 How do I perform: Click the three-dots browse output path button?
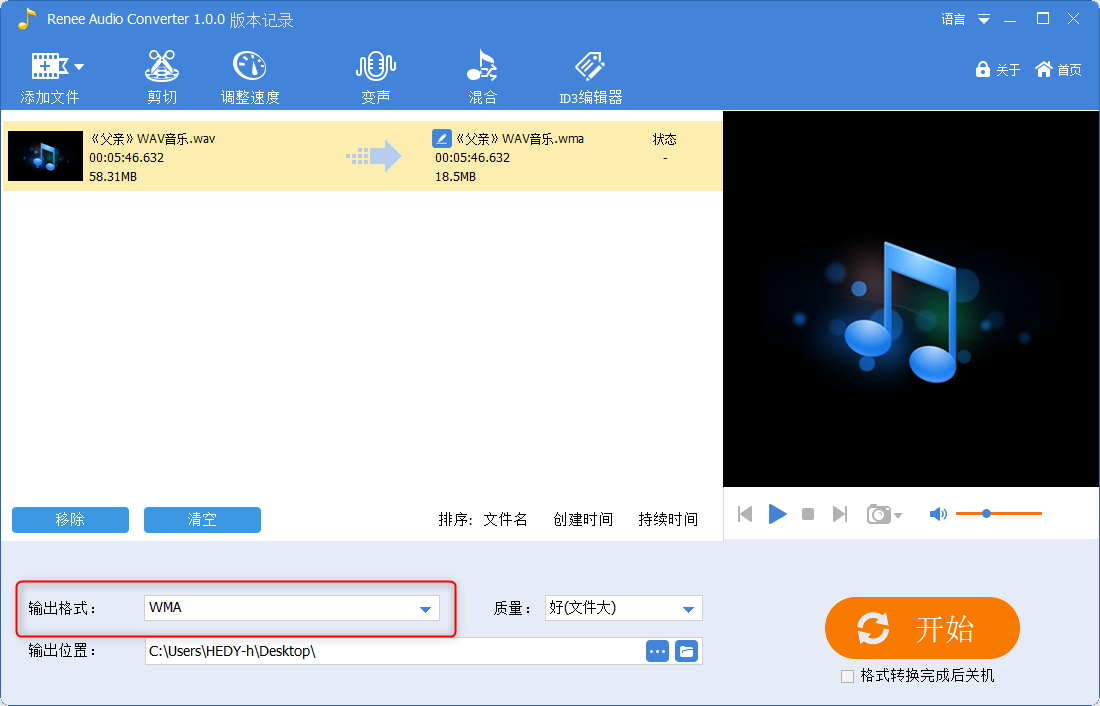pos(657,651)
